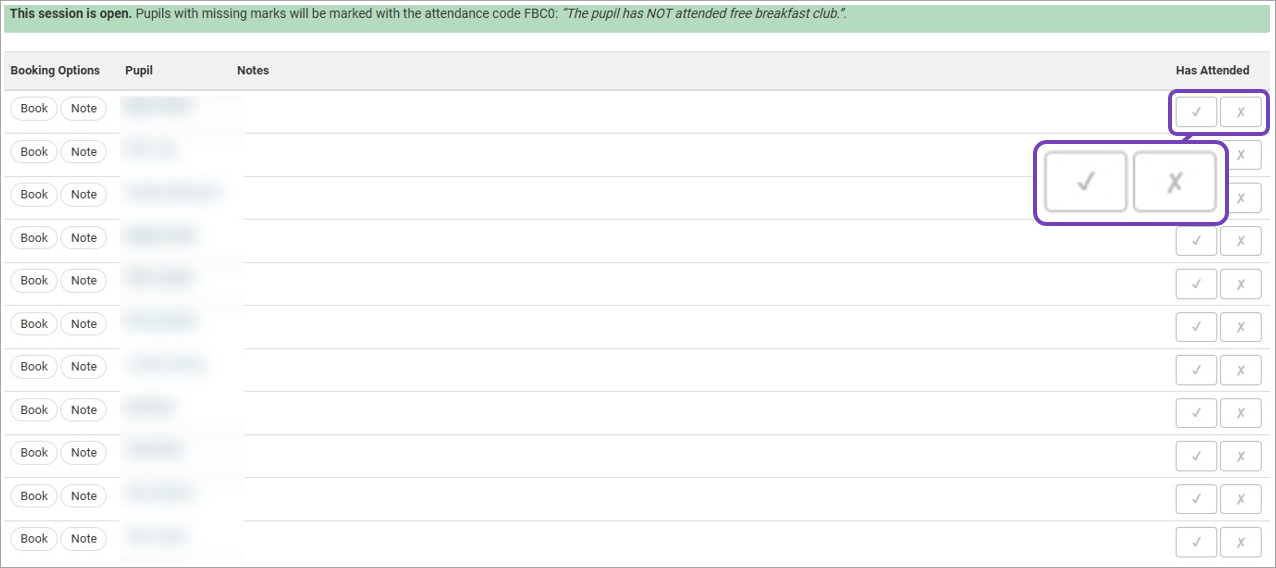This screenshot has width=1276, height=568.
Task: Toggle attended tick in the tenth row
Action: [x=1196, y=499]
